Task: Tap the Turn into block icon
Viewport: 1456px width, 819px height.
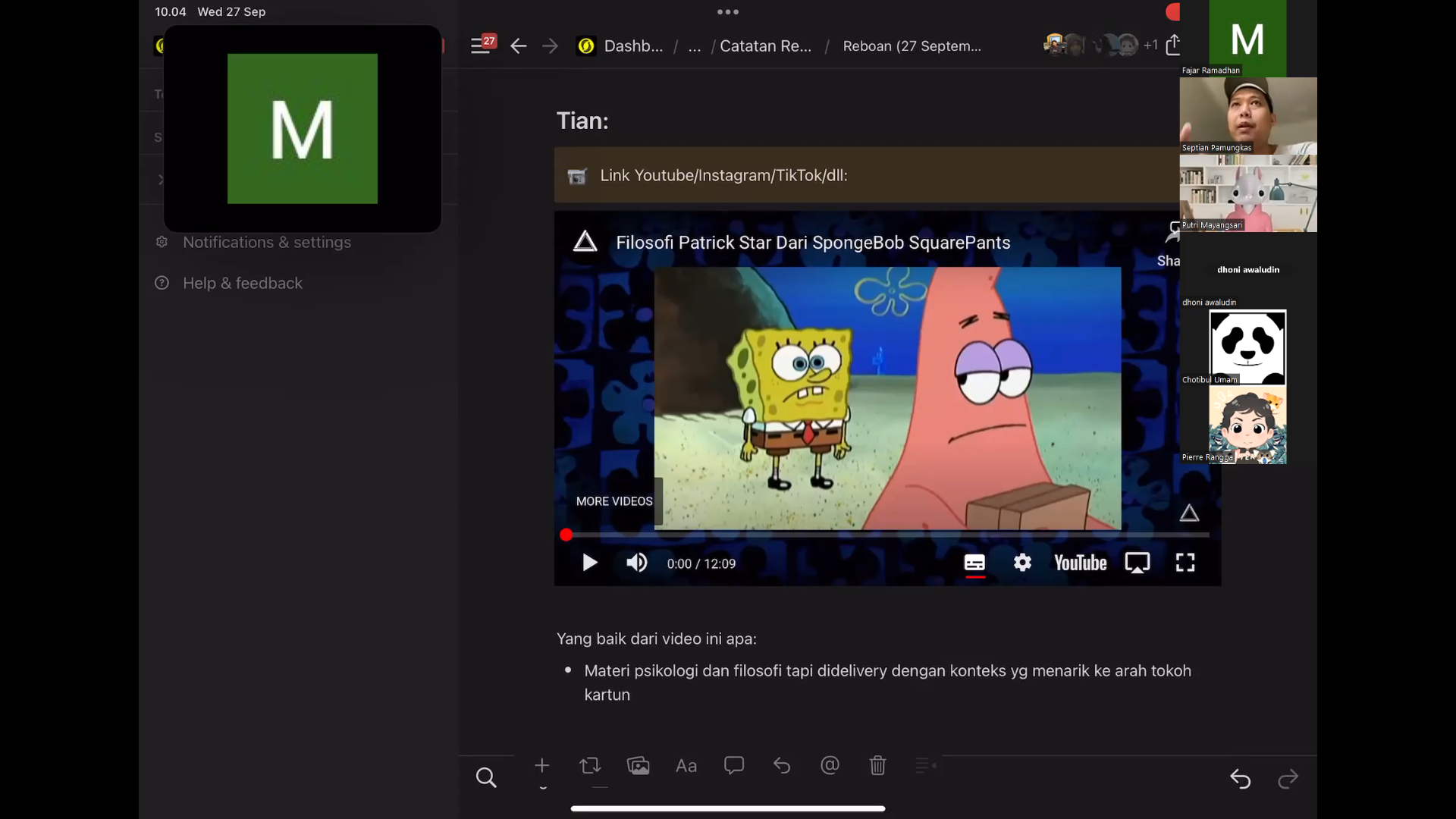Action: [590, 766]
